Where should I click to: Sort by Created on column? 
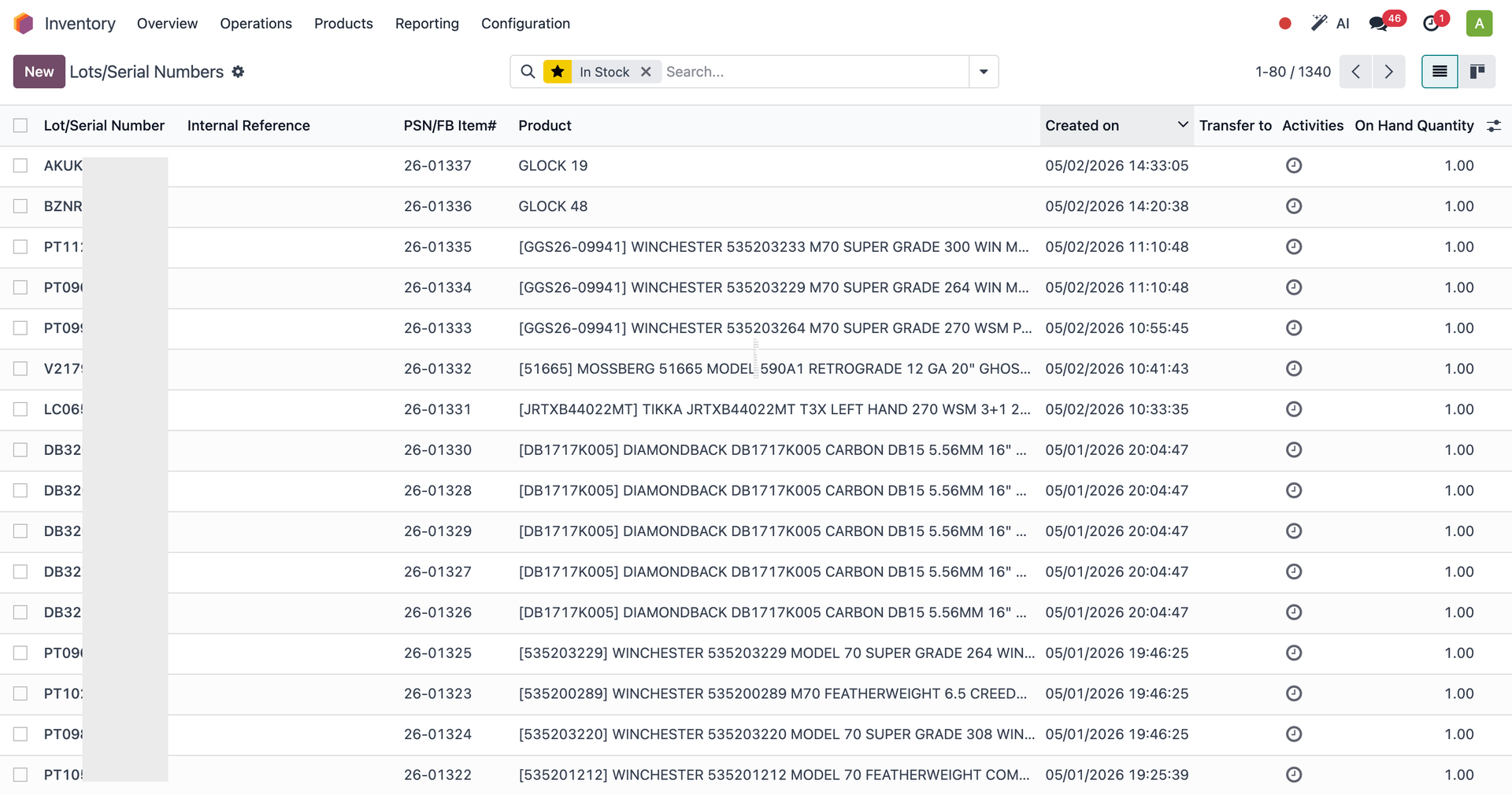click(x=1116, y=125)
